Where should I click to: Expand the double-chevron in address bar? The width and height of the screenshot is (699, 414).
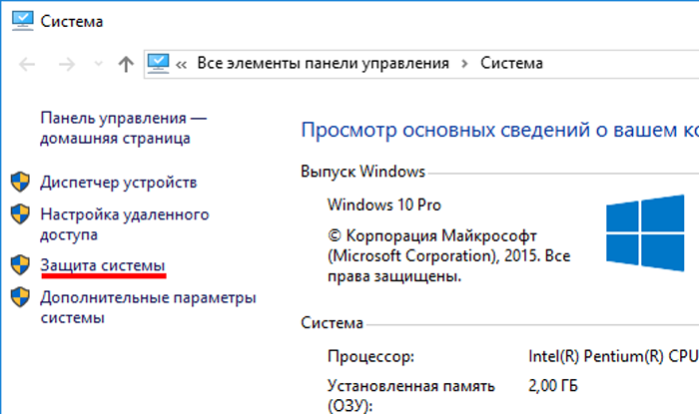click(181, 65)
